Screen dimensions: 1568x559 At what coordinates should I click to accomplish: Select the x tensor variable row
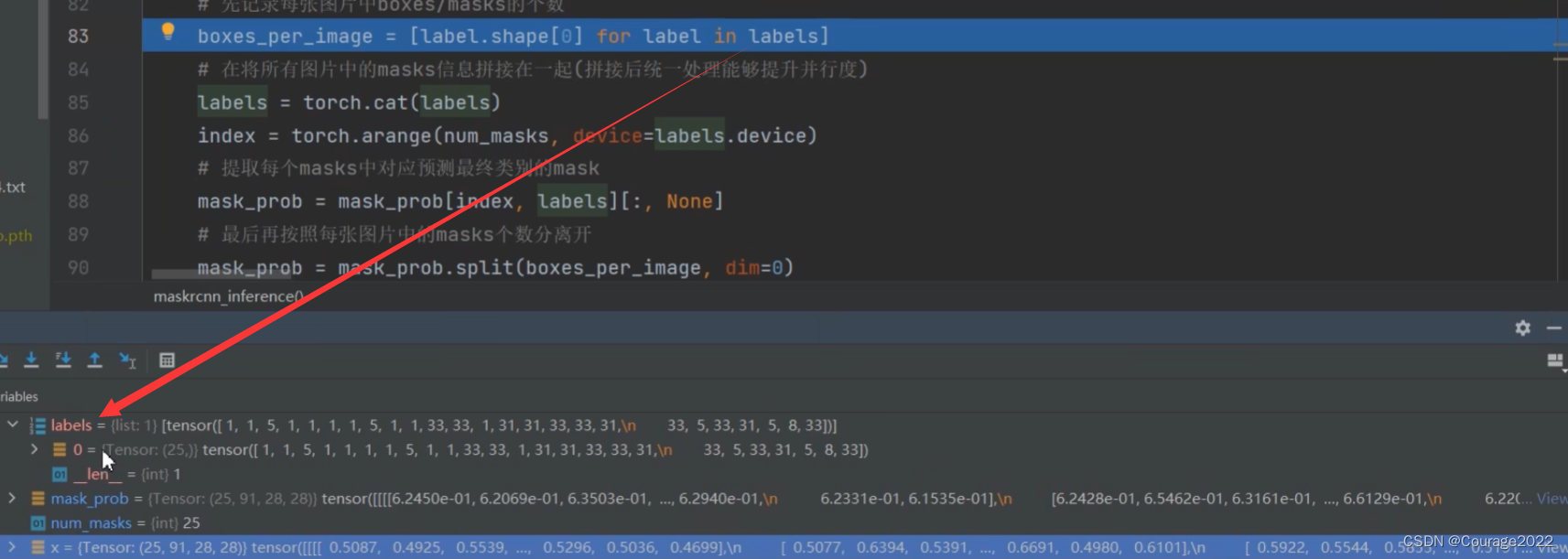tap(784, 547)
